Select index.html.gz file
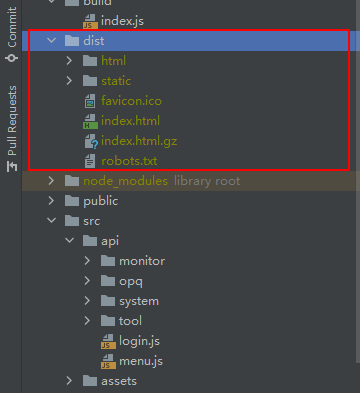Image resolution: width=360 pixels, height=393 pixels. click(139, 141)
